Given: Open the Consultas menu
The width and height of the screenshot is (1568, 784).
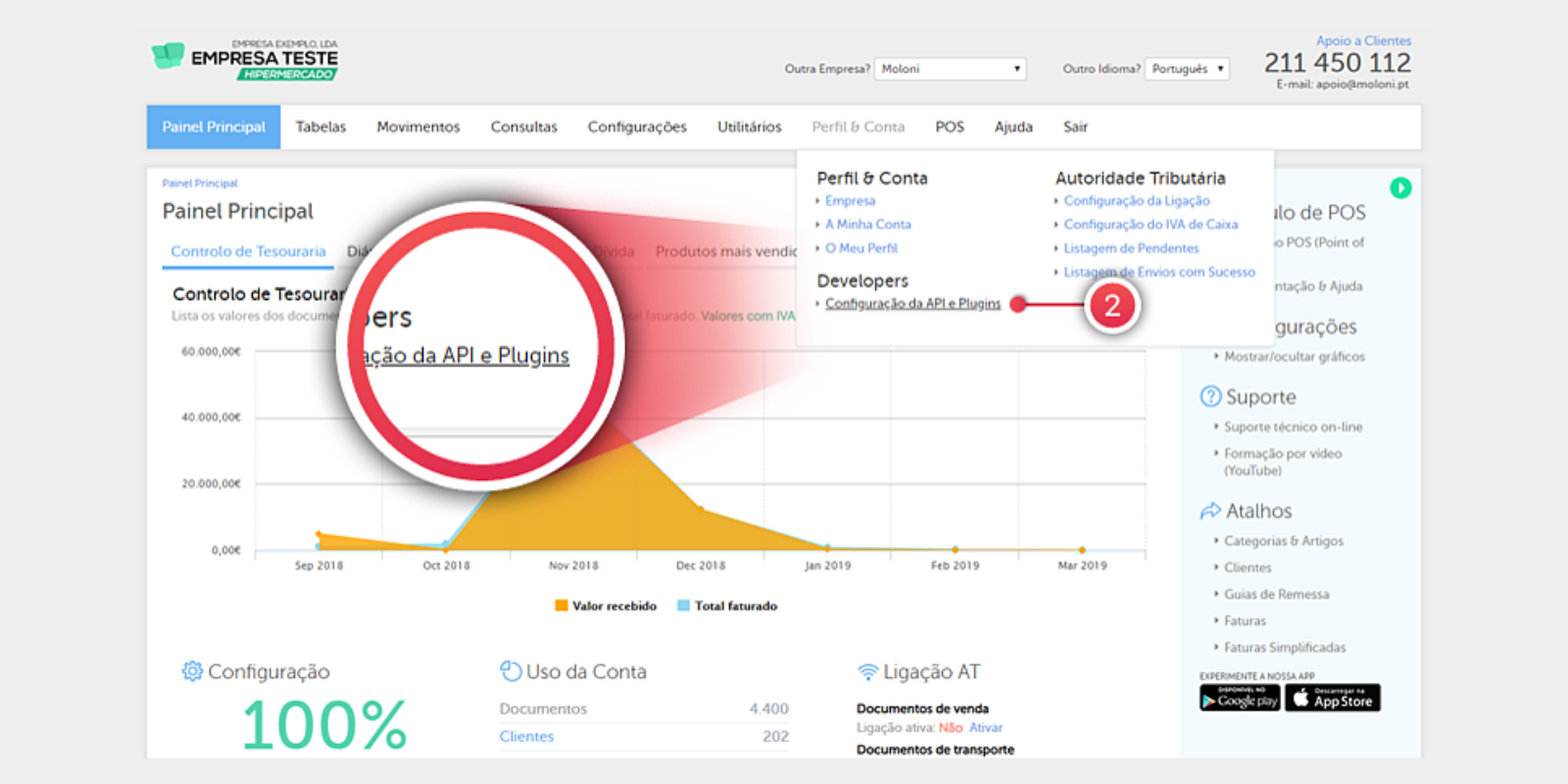Looking at the screenshot, I should pyautogui.click(x=524, y=127).
